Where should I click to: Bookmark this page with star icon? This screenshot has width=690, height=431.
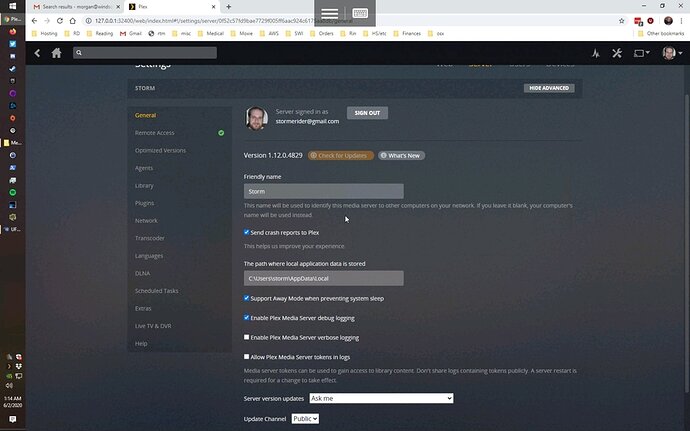621,21
